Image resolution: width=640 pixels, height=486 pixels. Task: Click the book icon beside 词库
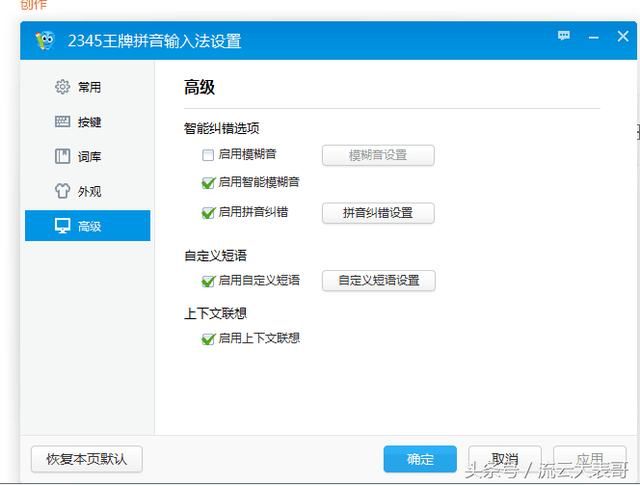(62, 156)
